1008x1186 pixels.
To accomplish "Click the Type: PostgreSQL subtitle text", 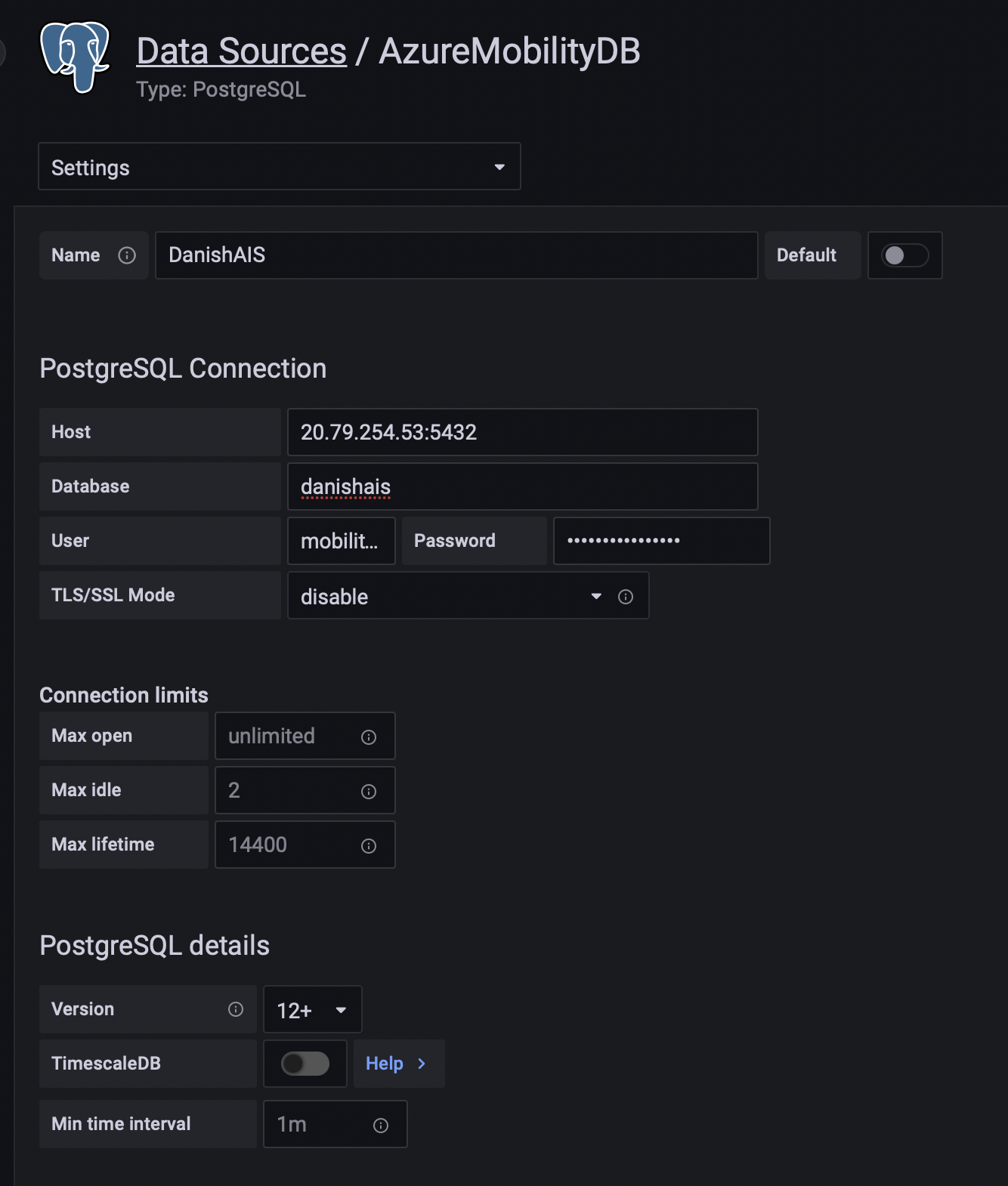I will (221, 89).
